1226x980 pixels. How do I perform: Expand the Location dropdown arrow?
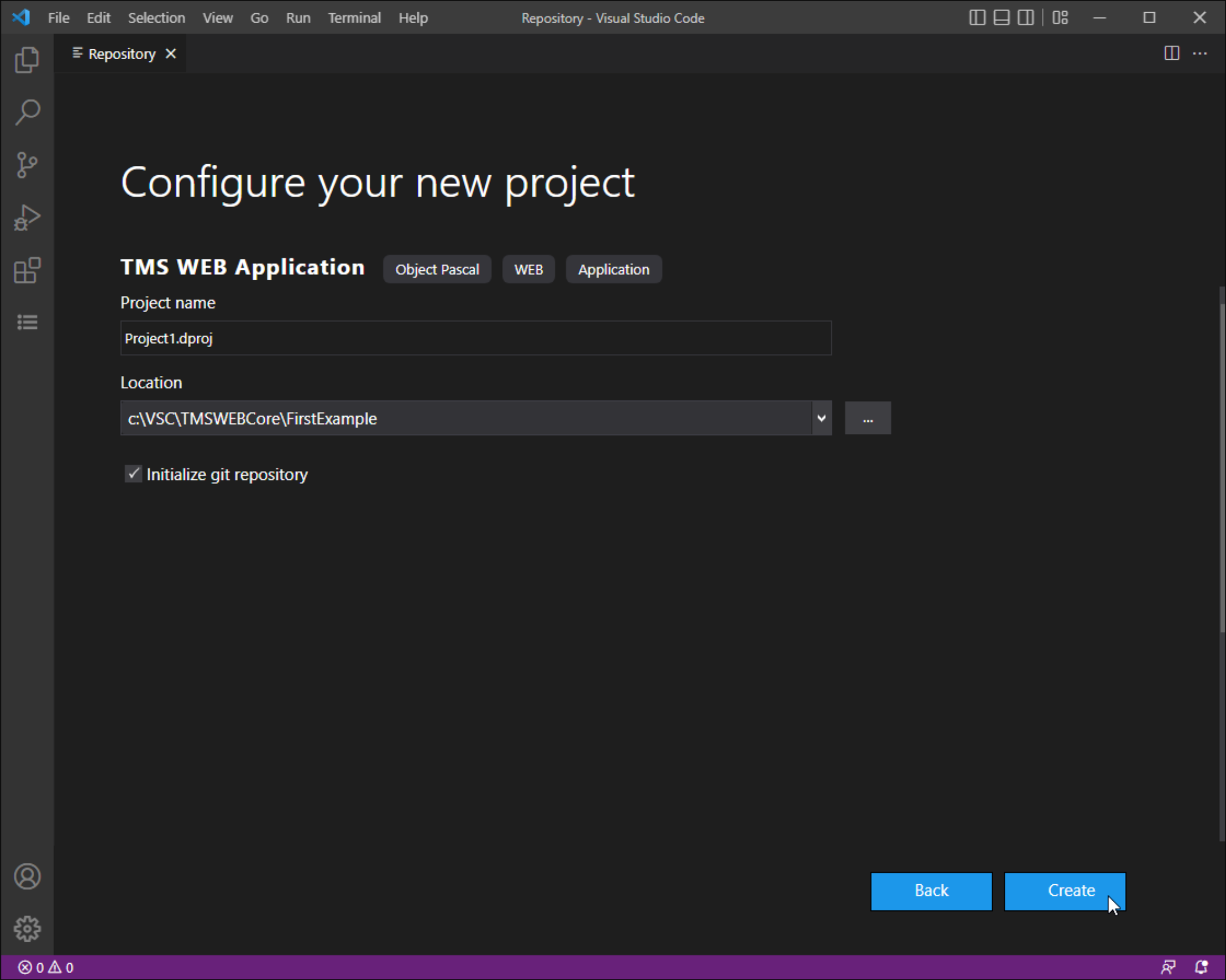click(x=821, y=418)
